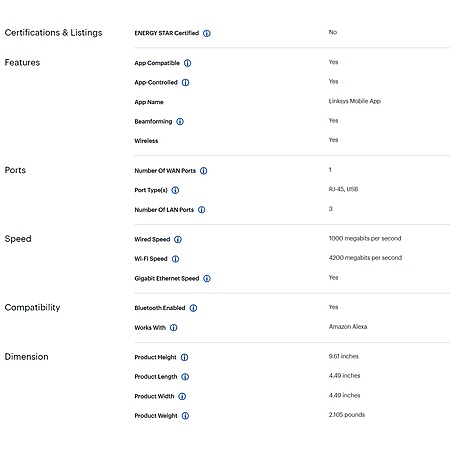Viewport: 450px width, 450px height.
Task: Click the Certifications & Listings heading
Action: click(x=53, y=33)
